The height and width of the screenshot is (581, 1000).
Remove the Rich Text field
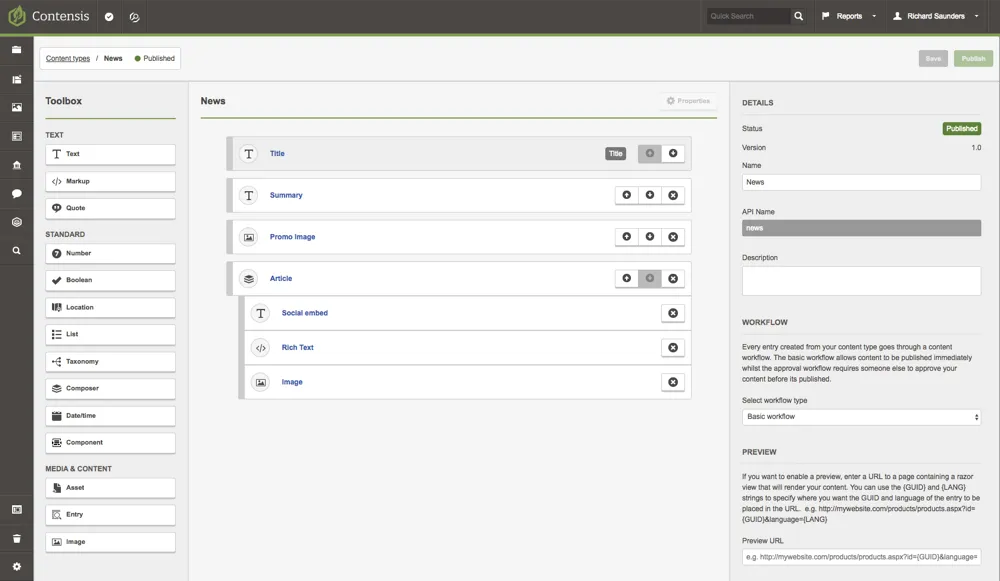coord(673,348)
